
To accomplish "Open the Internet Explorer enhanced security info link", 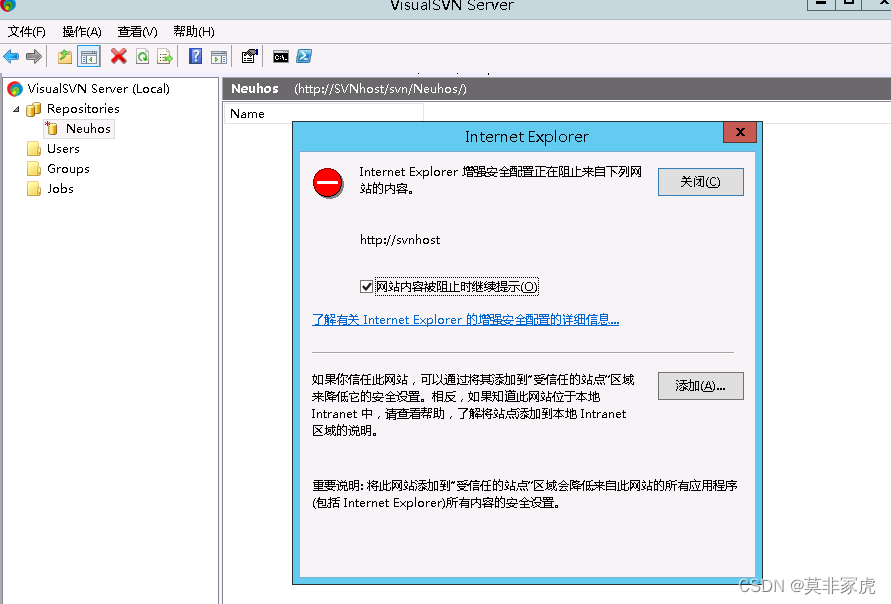I will (465, 319).
